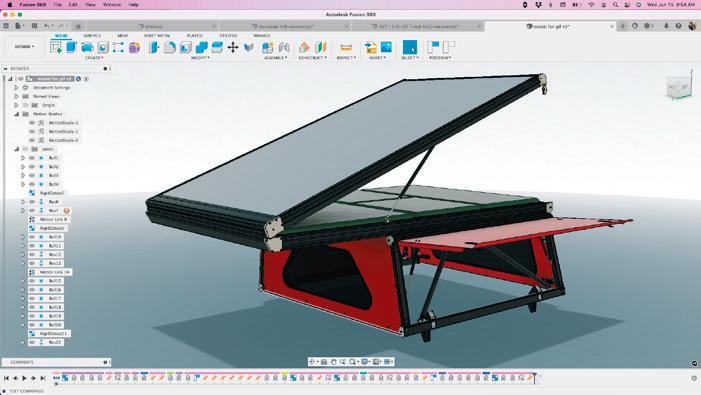Switch to the Sheet Metal tab

tap(157, 35)
